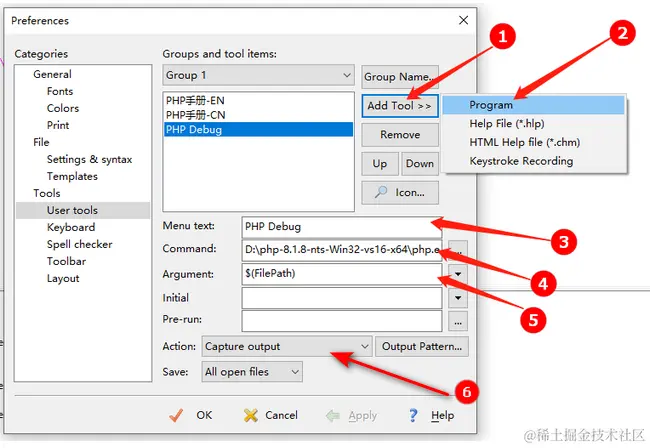Screen dimensions: 650x448
Task: Select Colors category
Action: [x=63, y=108]
